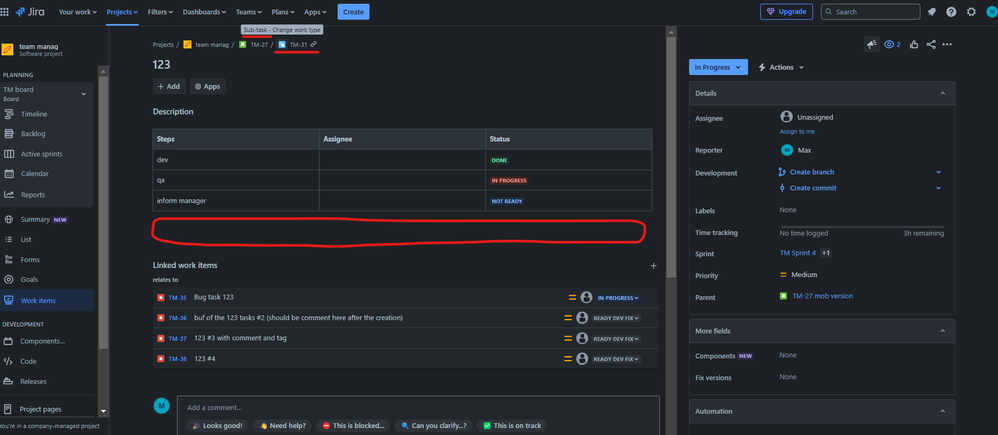Click the Add button under title
998x435 pixels.
click(169, 87)
